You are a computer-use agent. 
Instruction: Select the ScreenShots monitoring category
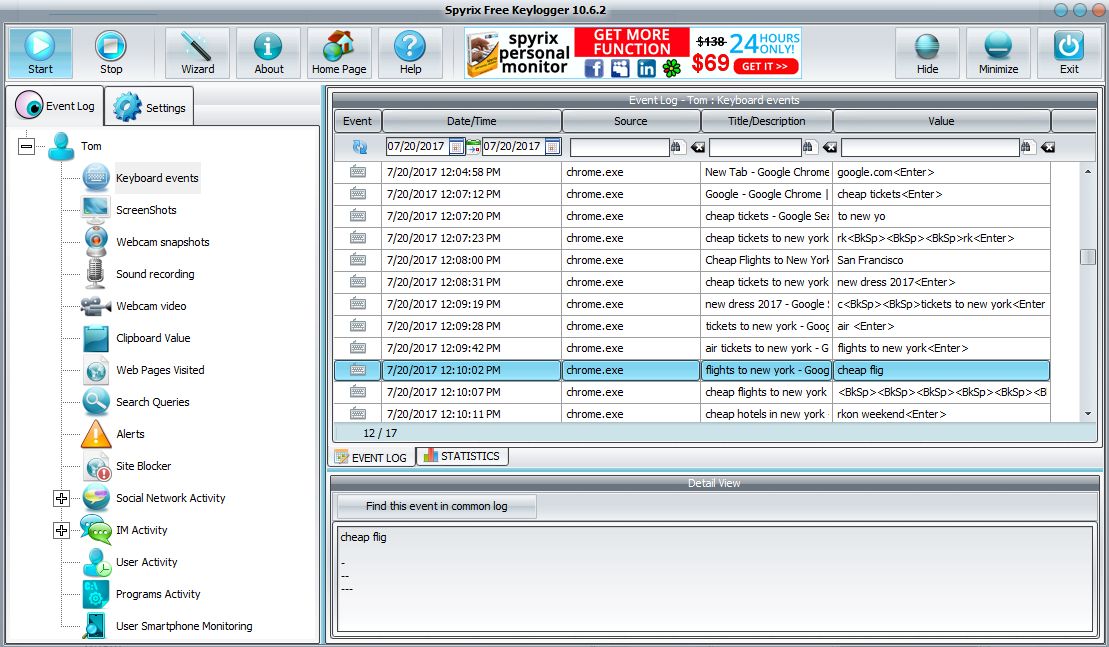click(x=148, y=209)
